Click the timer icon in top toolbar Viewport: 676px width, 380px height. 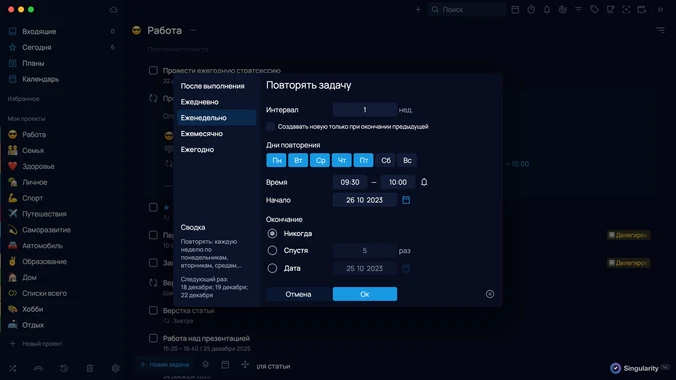531,9
